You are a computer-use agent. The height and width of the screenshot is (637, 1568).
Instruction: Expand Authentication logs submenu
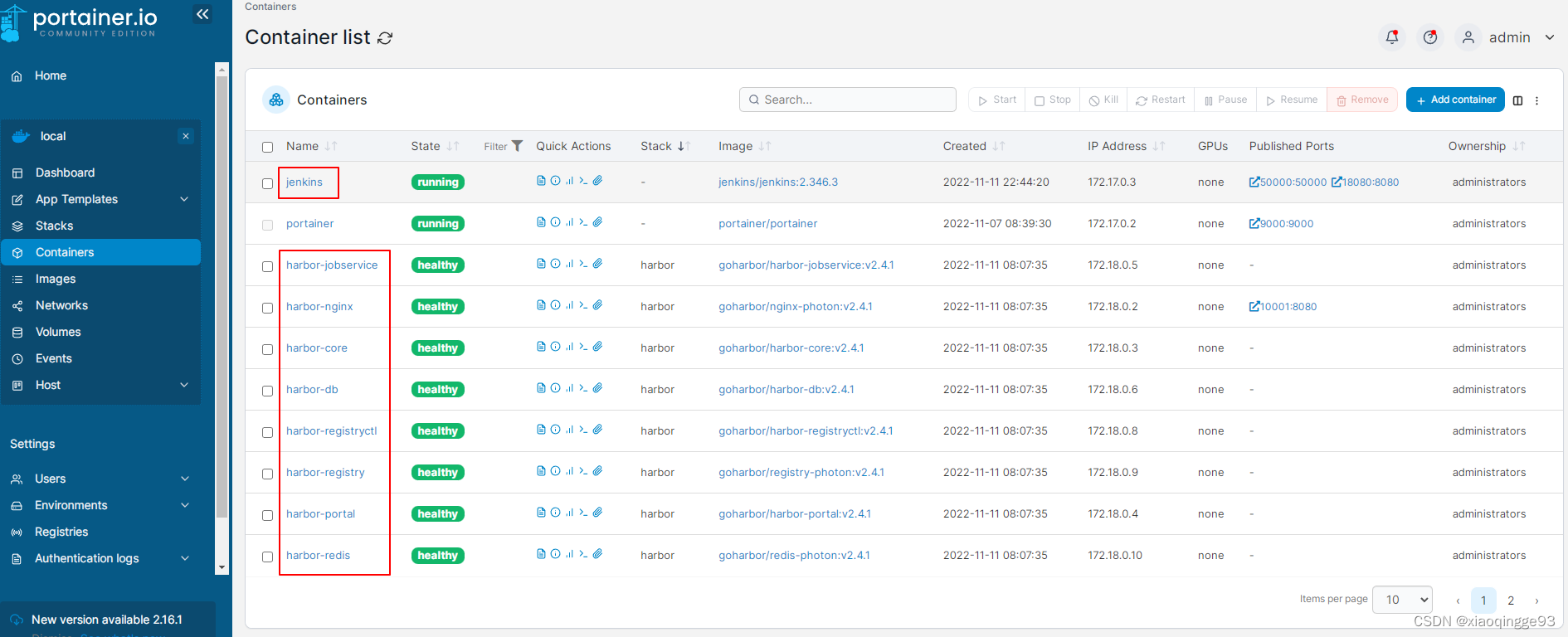185,558
